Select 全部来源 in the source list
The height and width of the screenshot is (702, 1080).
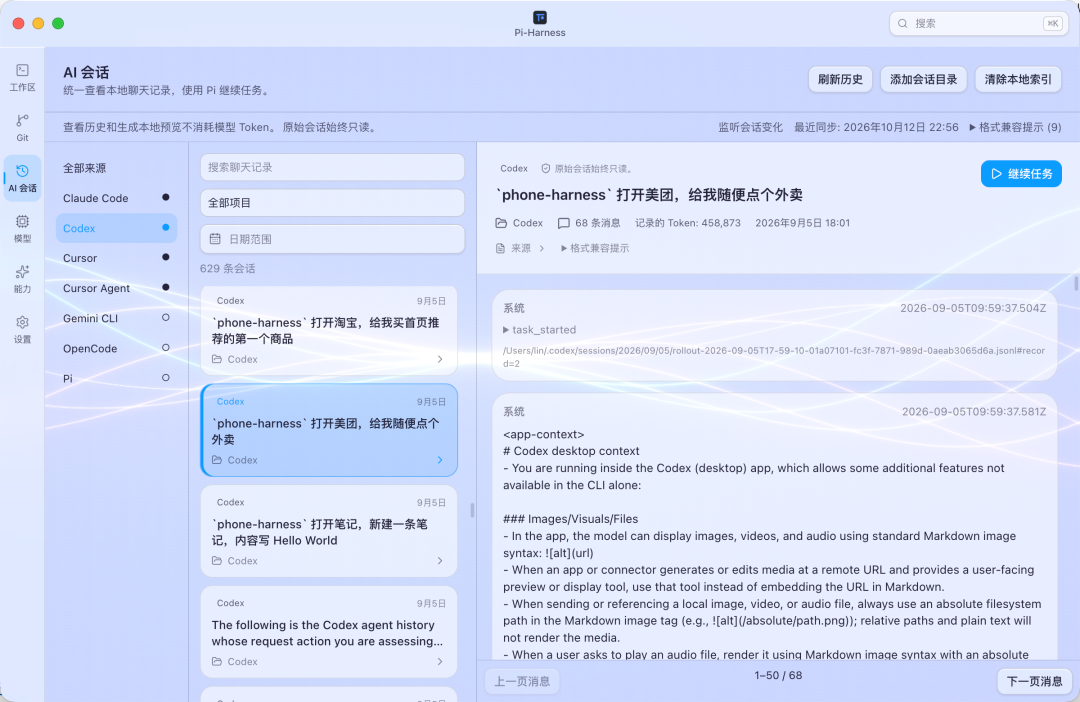116,168
